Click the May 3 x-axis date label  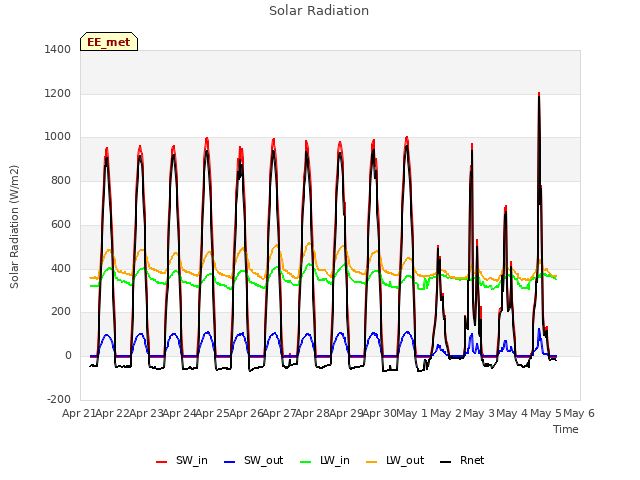pyautogui.click(x=479, y=413)
